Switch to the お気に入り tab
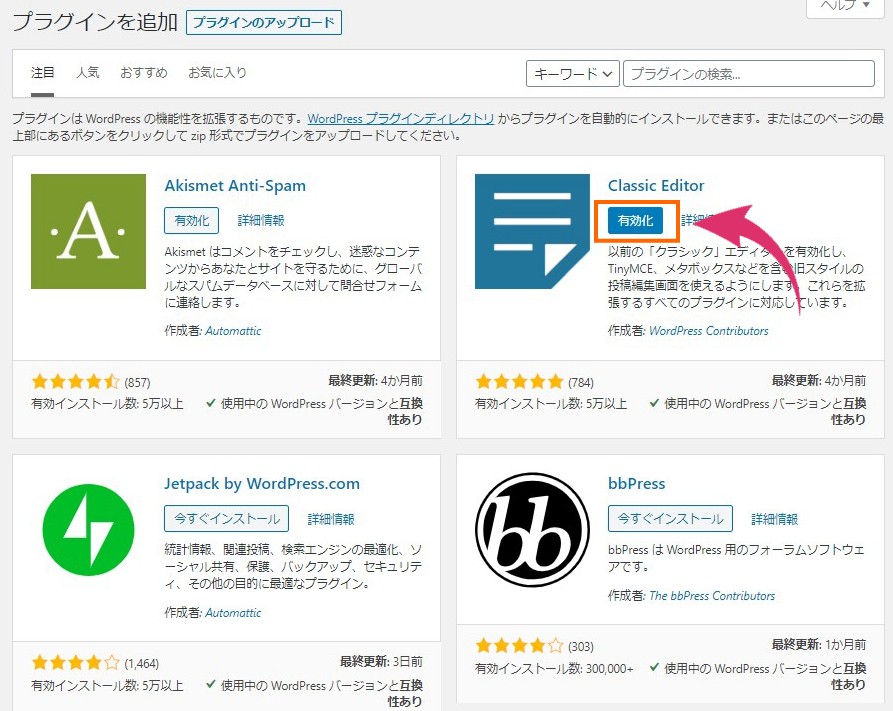Viewport: 893px width, 711px height. coord(217,73)
